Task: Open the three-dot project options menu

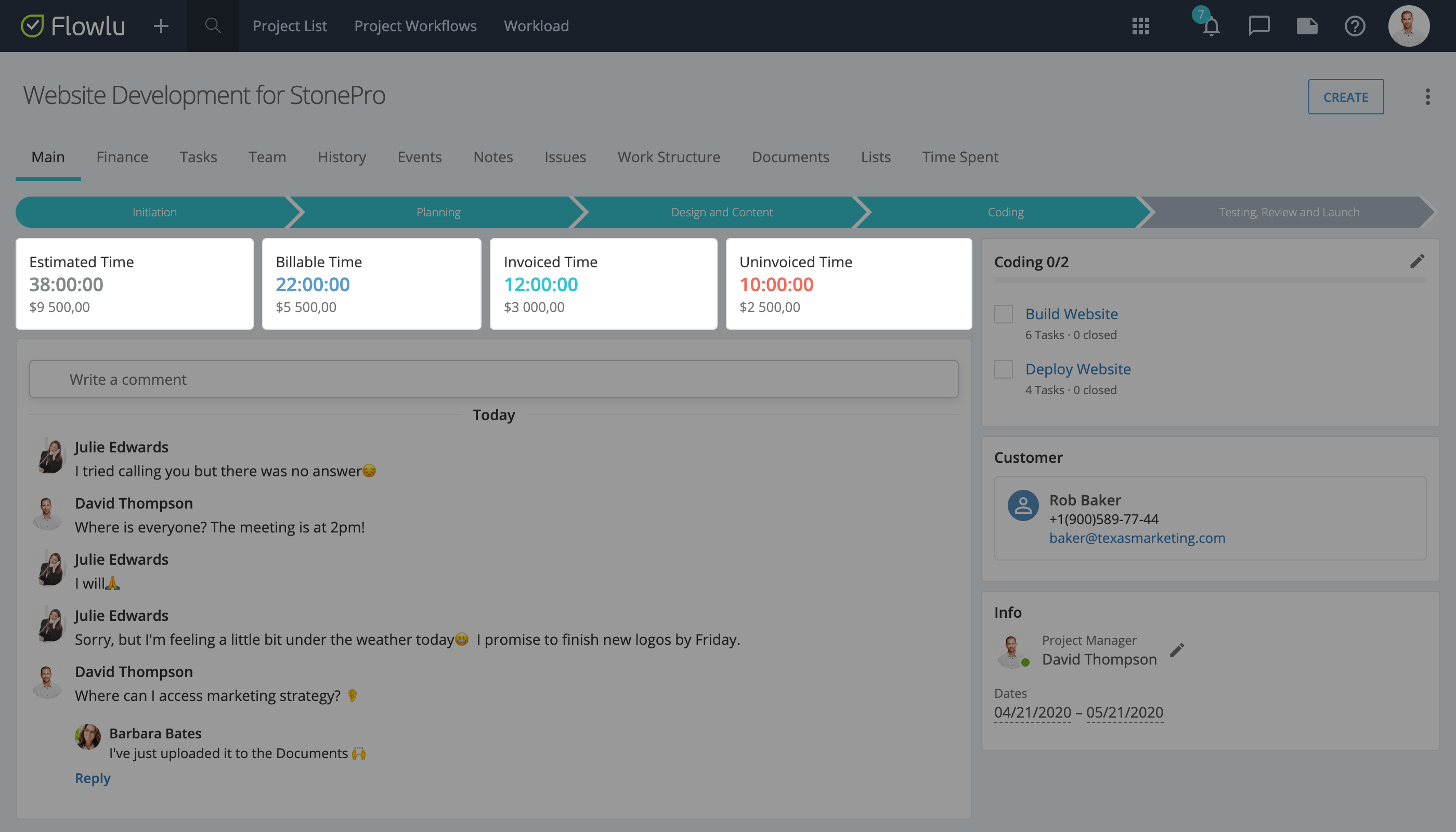Action: (1427, 97)
